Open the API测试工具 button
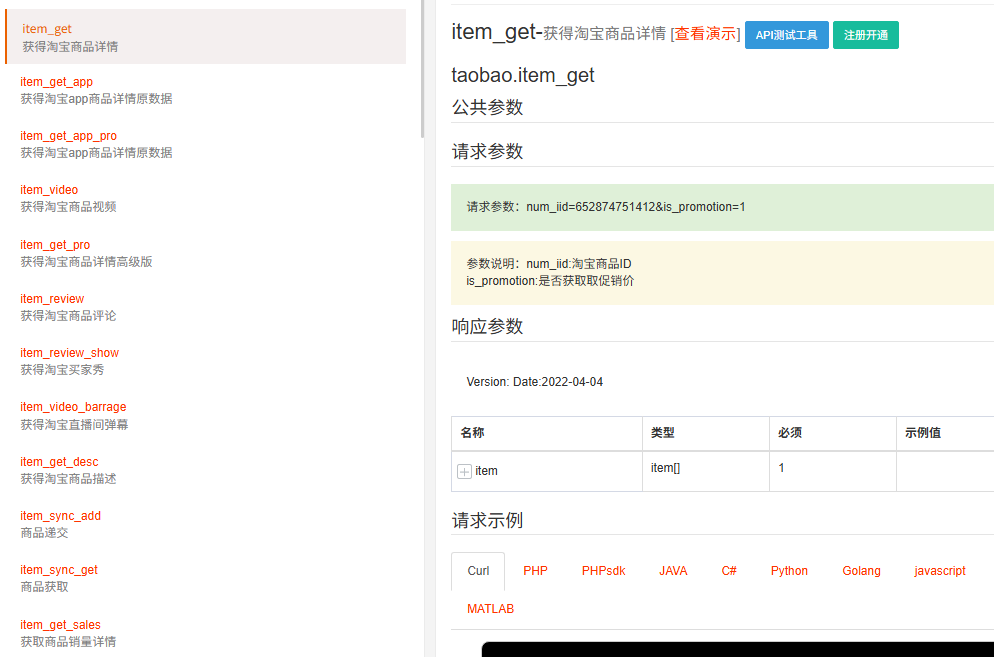 point(787,35)
